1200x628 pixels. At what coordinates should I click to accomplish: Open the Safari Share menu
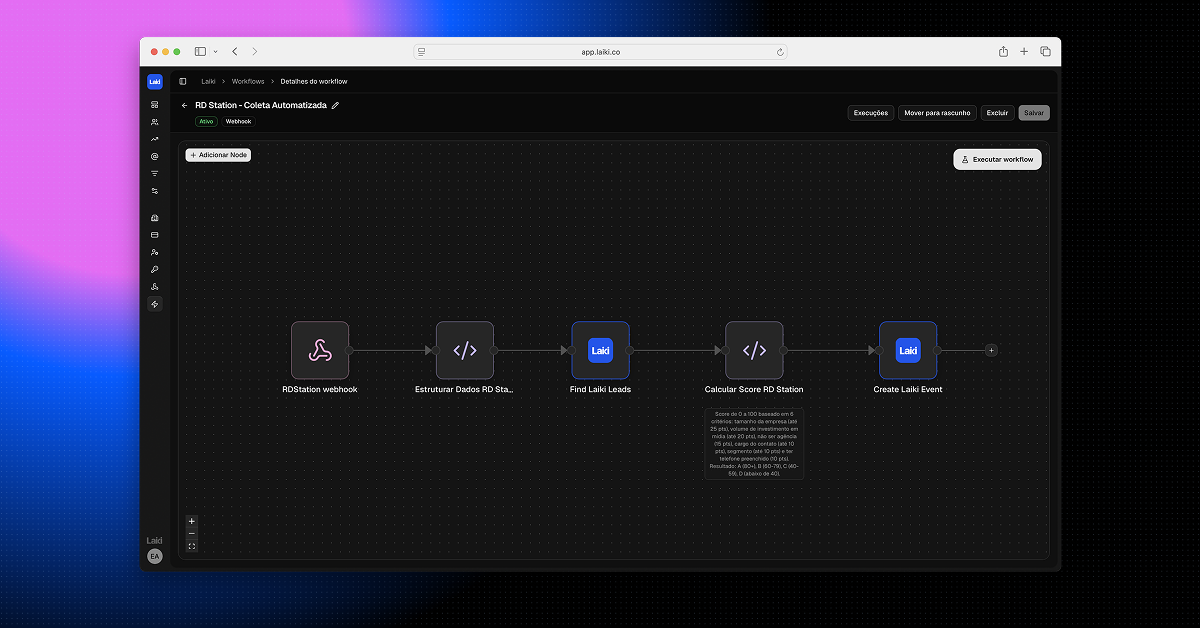[1003, 51]
